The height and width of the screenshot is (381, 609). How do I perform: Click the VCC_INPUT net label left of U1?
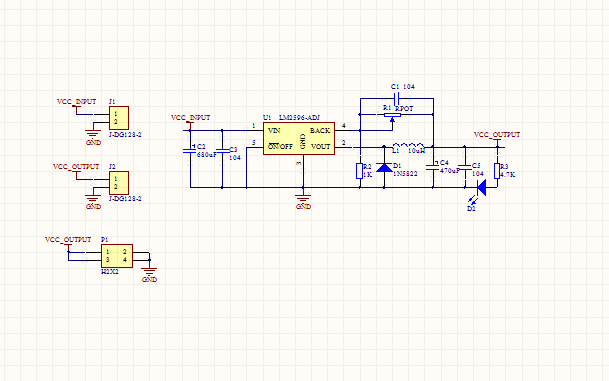[190, 118]
